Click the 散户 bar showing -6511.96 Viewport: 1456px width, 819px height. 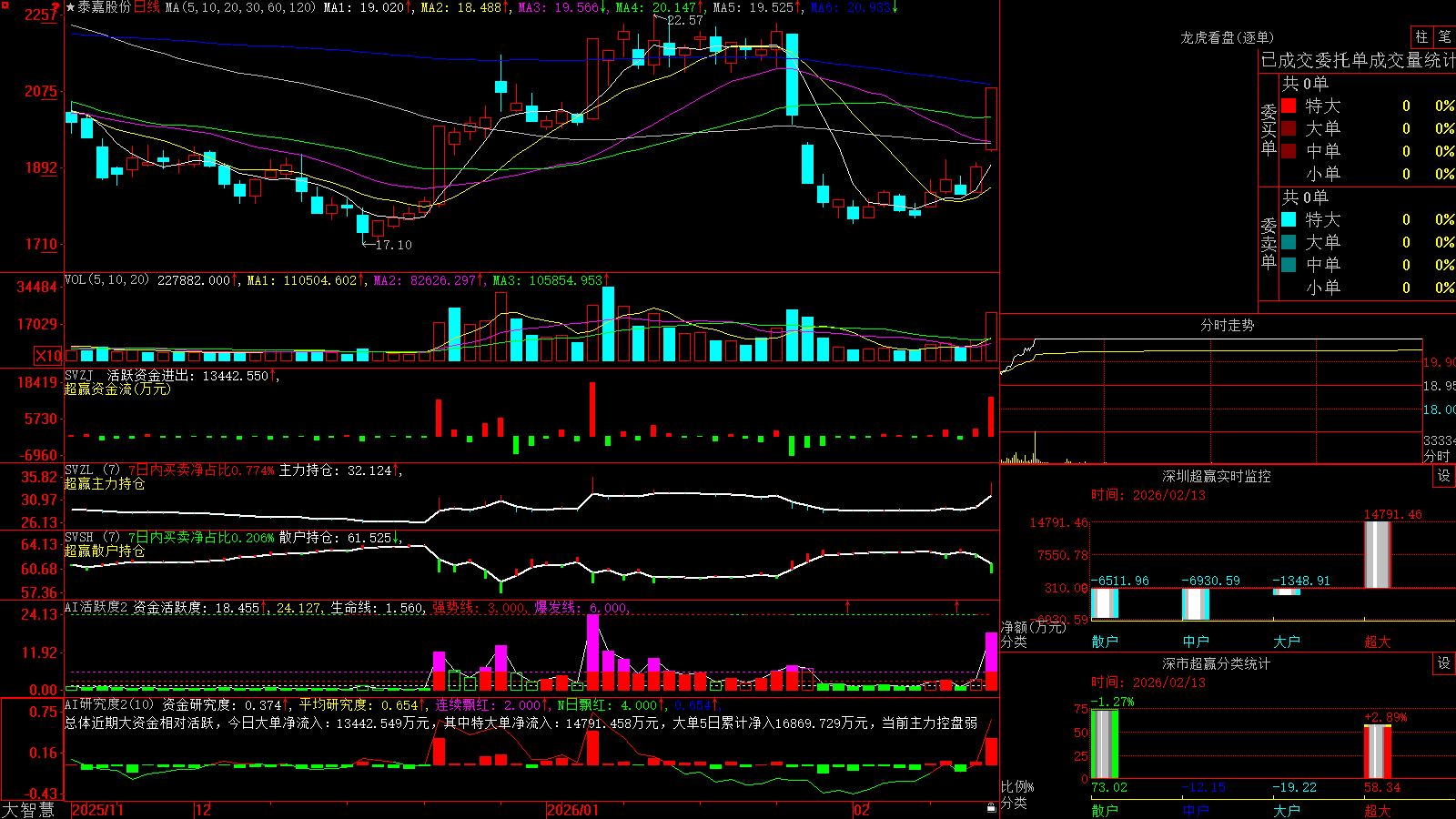coord(1105,603)
